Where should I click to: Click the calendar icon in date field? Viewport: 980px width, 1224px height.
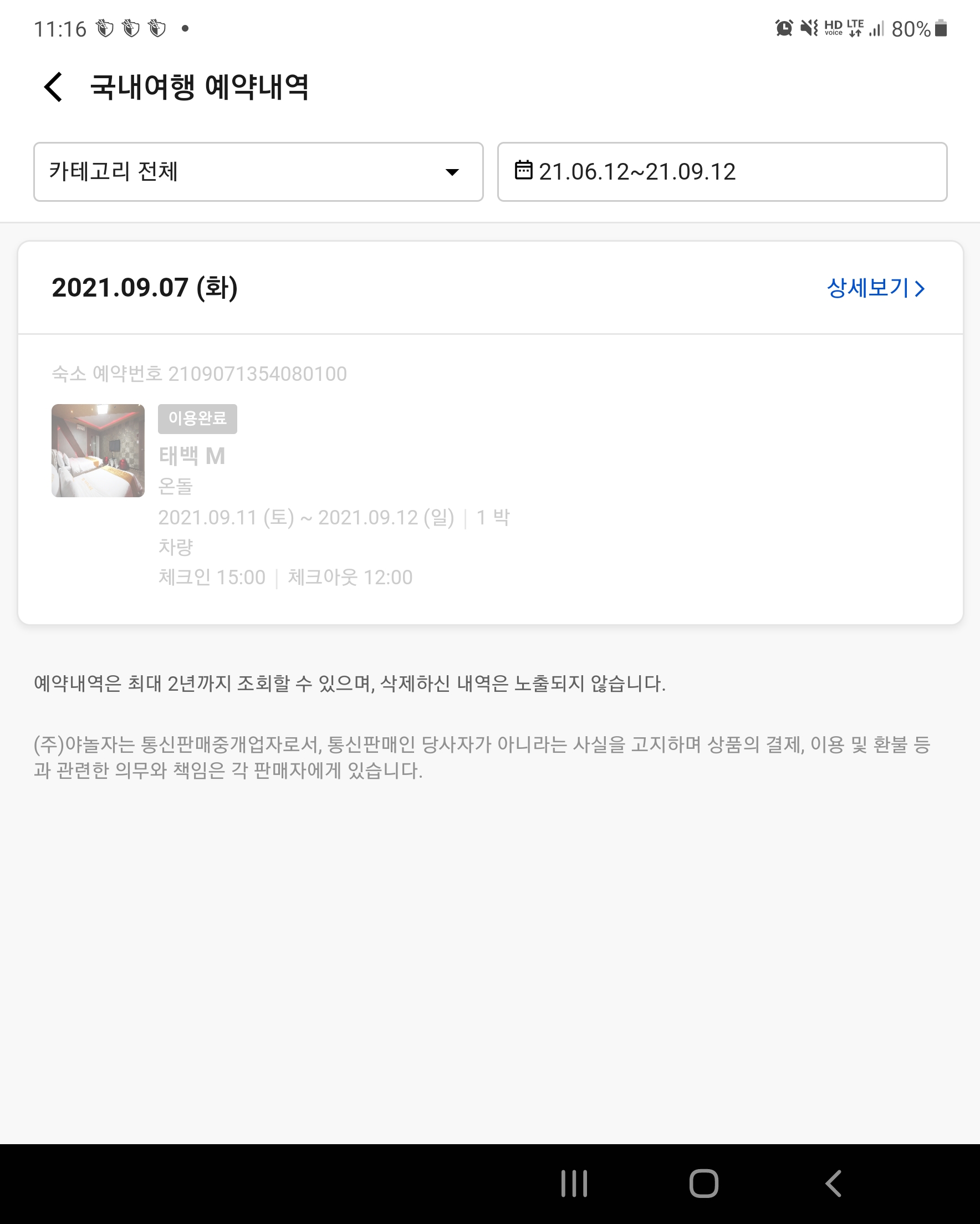pyautogui.click(x=523, y=170)
